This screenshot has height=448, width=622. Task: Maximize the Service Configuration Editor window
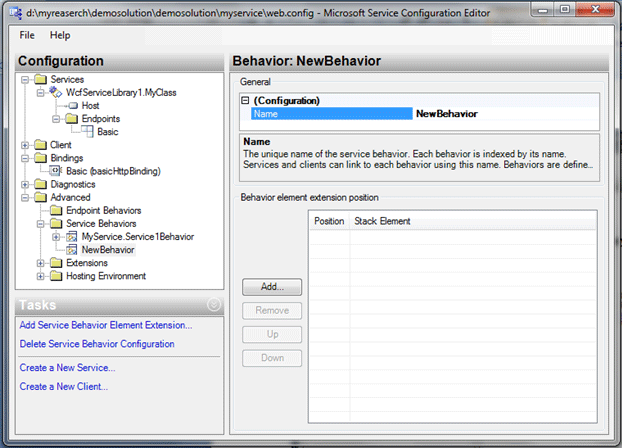[x=565, y=9]
